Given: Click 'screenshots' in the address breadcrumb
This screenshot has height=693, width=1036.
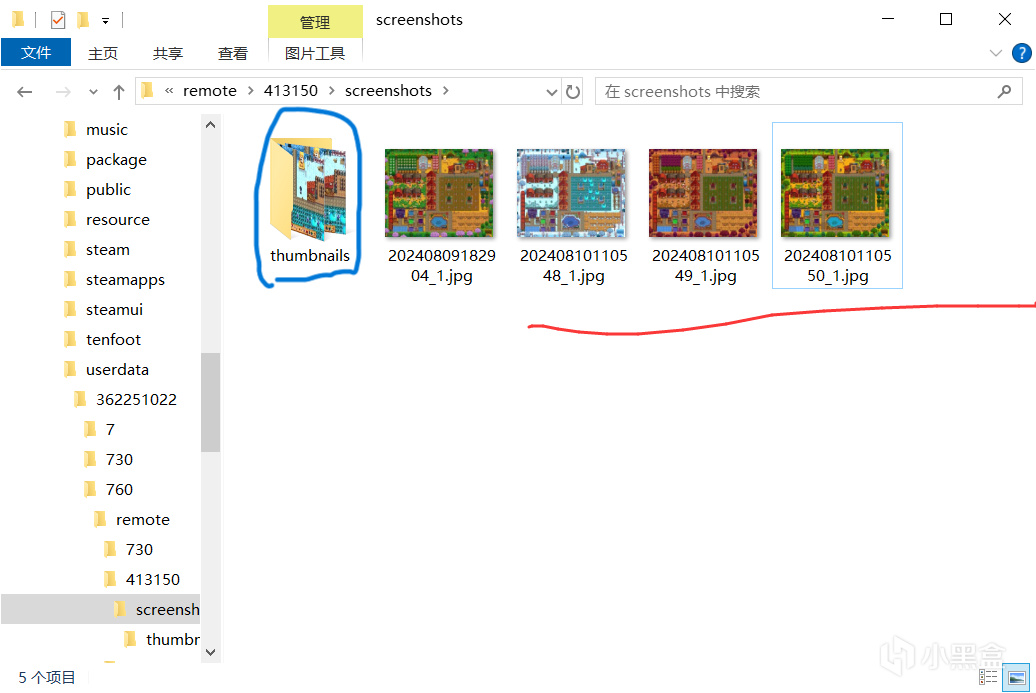Looking at the screenshot, I should pos(388,91).
